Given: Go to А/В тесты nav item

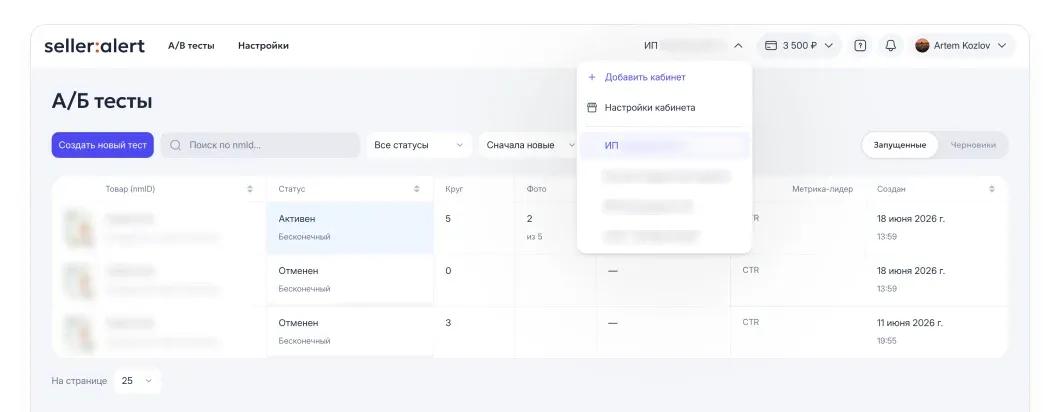Looking at the screenshot, I should tap(191, 46).
